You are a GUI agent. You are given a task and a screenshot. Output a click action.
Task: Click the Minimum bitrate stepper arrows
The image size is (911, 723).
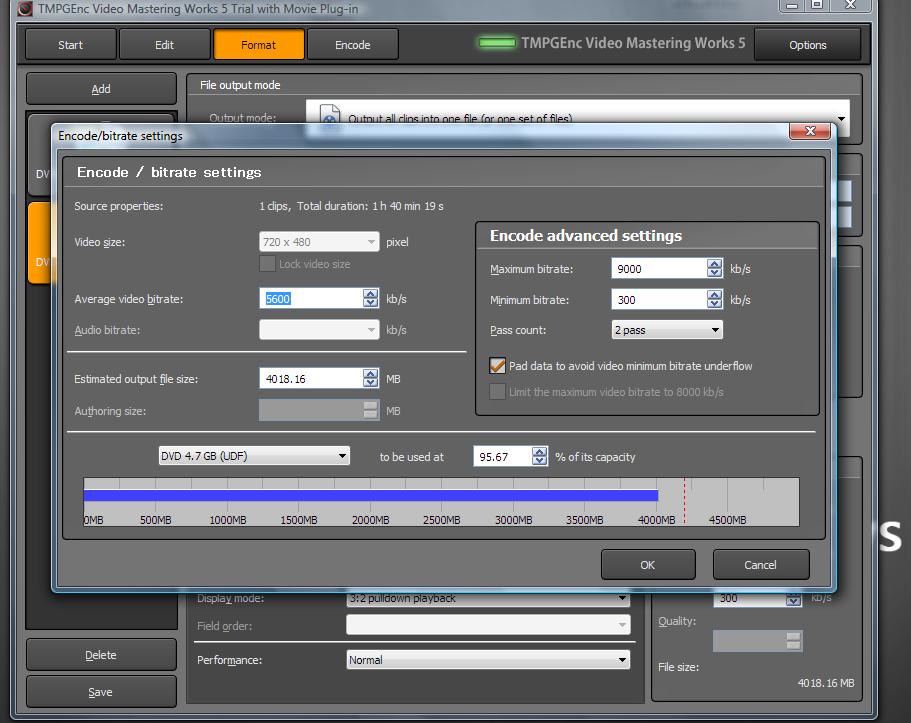(715, 300)
